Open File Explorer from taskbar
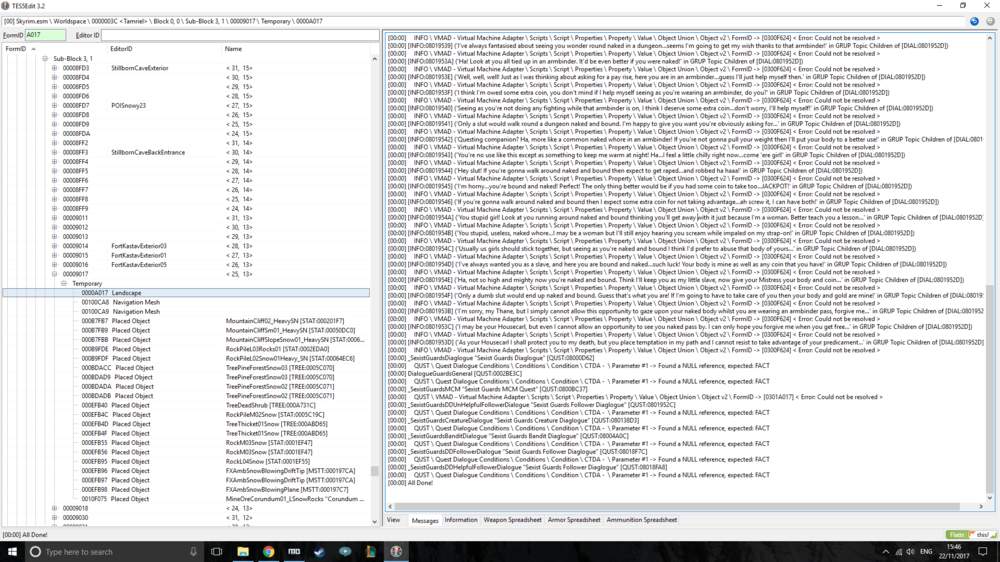Image resolution: width=1000 pixels, height=562 pixels. 242,551
